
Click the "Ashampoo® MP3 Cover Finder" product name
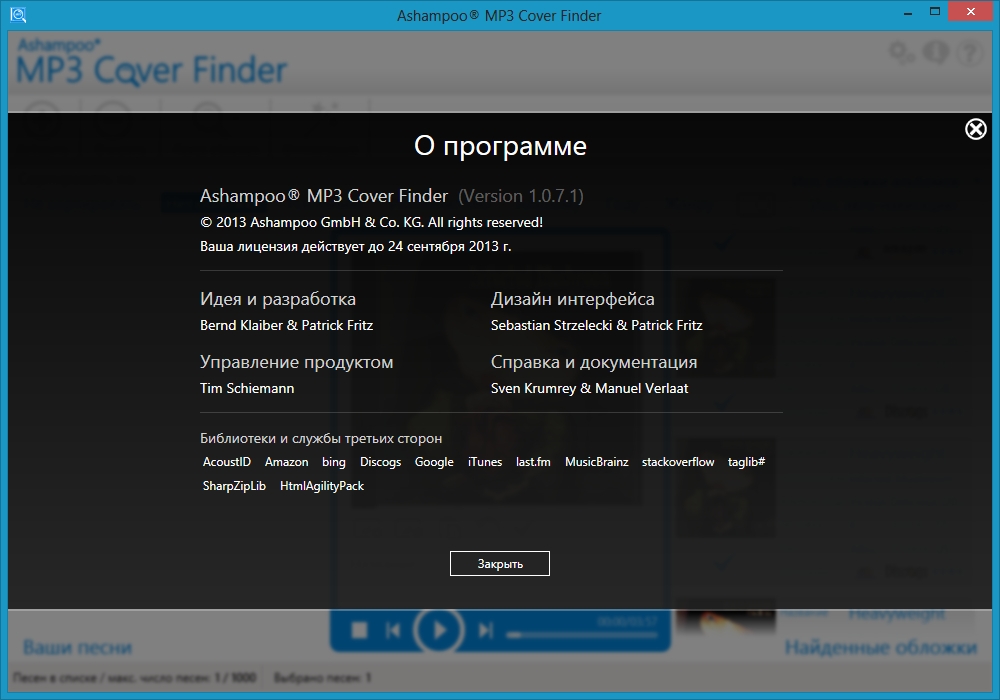tap(324, 196)
